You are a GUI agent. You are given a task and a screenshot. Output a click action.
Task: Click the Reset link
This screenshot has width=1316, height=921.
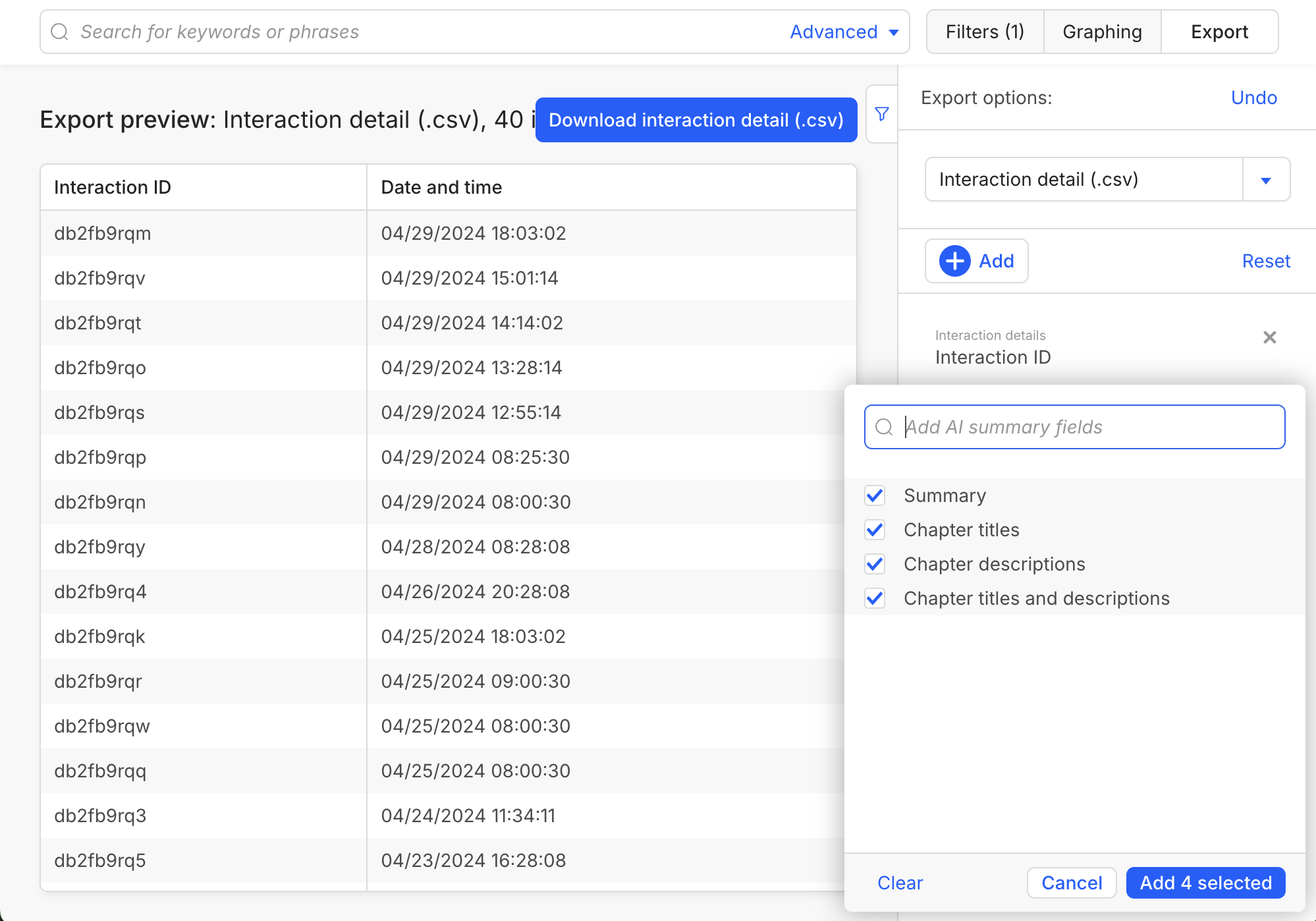(x=1266, y=261)
